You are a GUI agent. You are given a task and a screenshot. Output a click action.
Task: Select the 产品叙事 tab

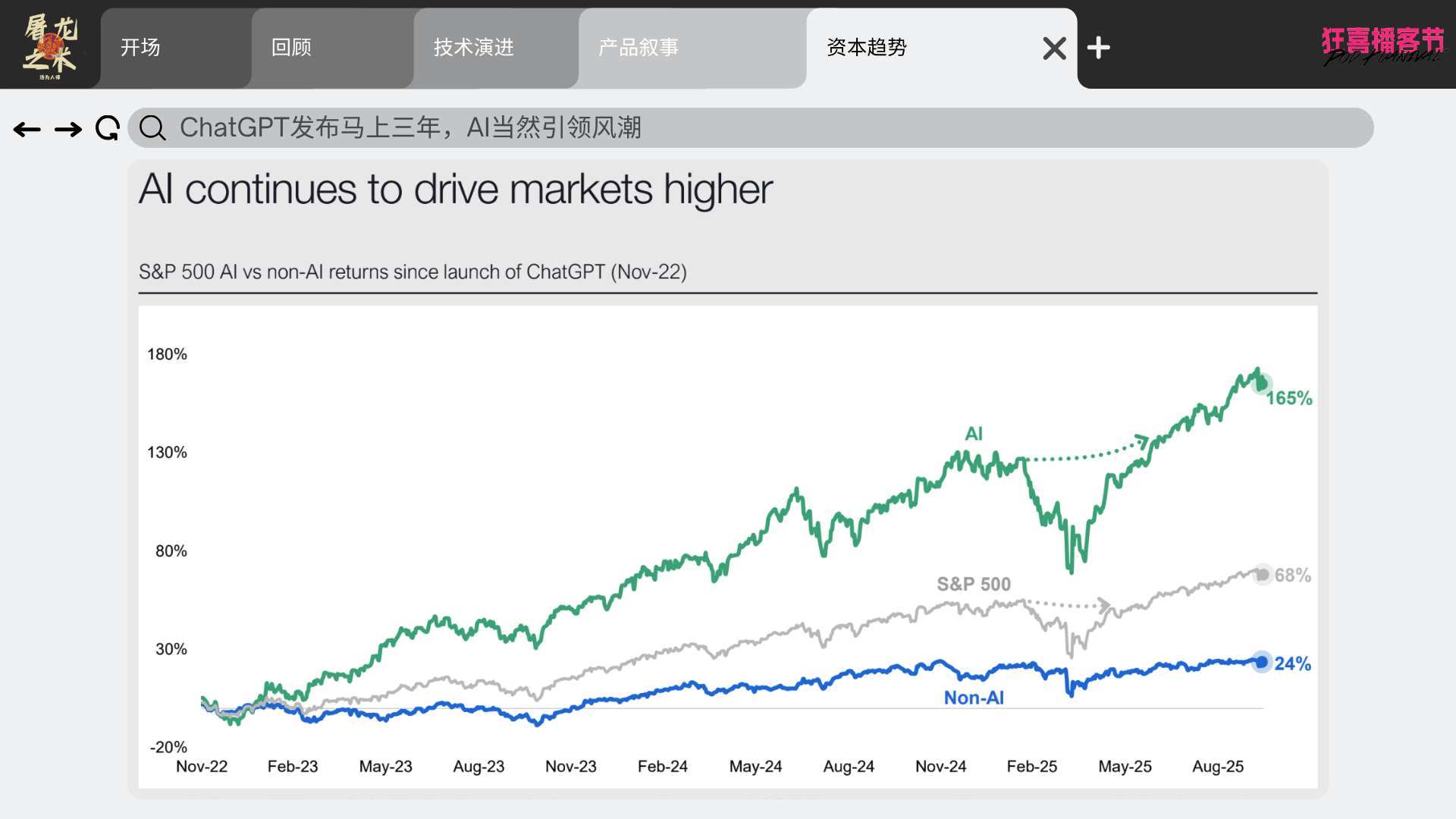[639, 48]
